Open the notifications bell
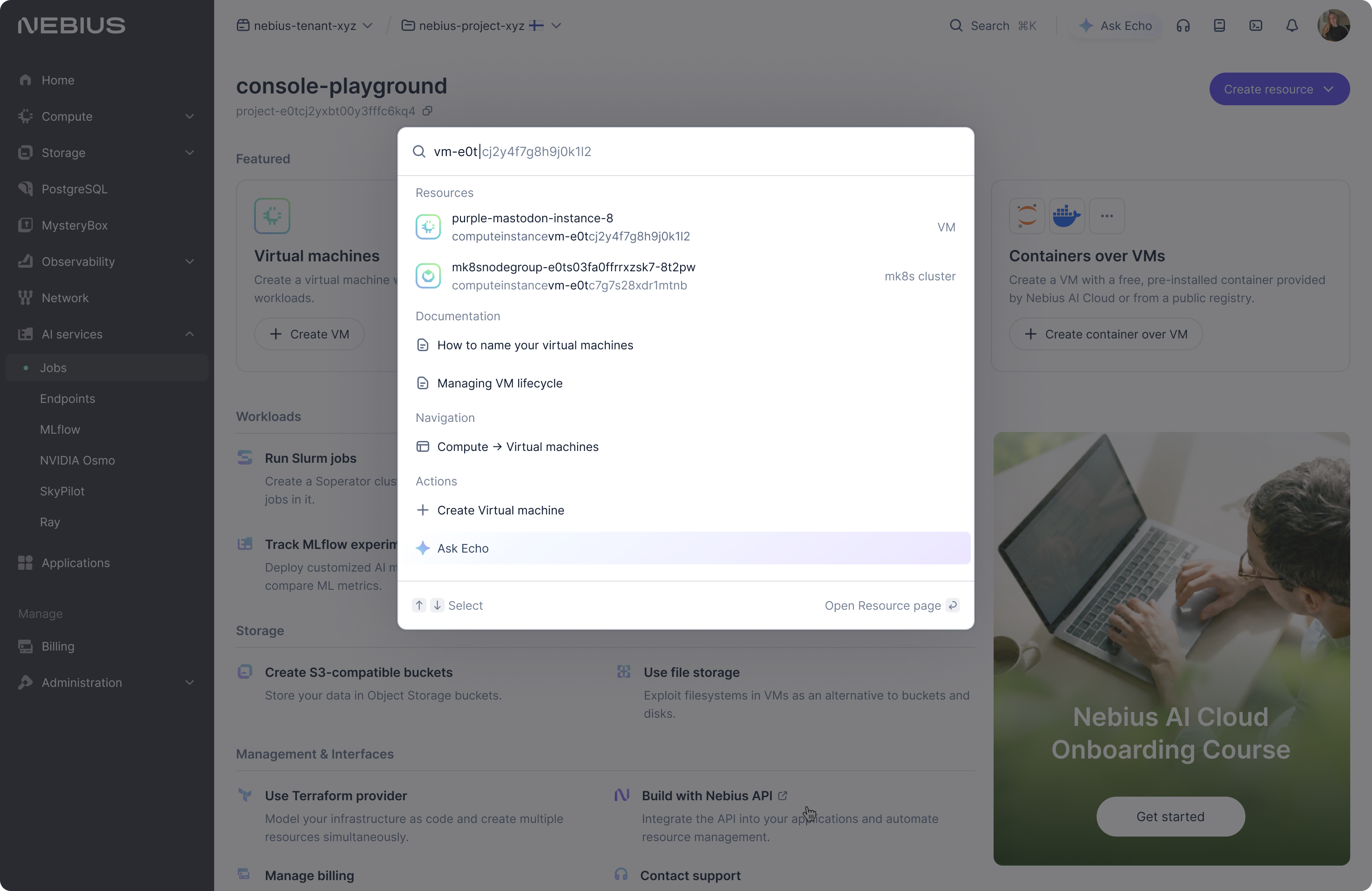Screen dimensions: 1372x891 click(1292, 25)
